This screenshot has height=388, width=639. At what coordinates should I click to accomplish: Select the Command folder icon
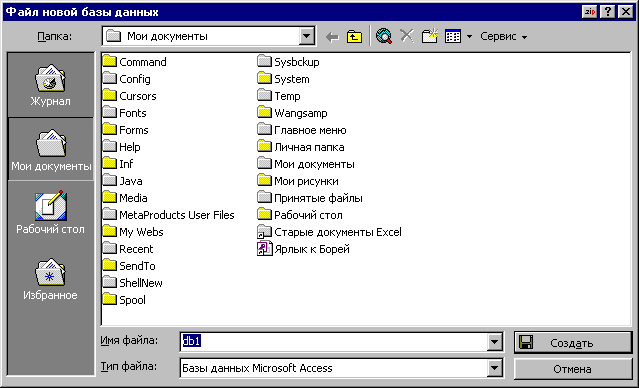109,62
